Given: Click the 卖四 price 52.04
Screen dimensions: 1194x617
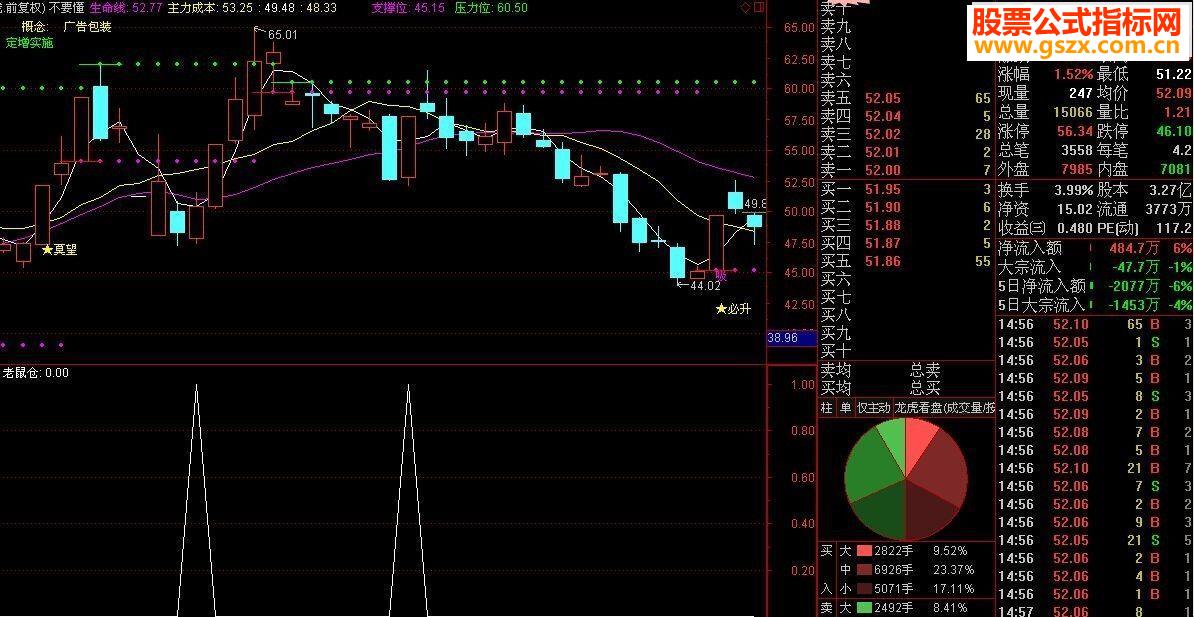Looking at the screenshot, I should pos(883,117).
